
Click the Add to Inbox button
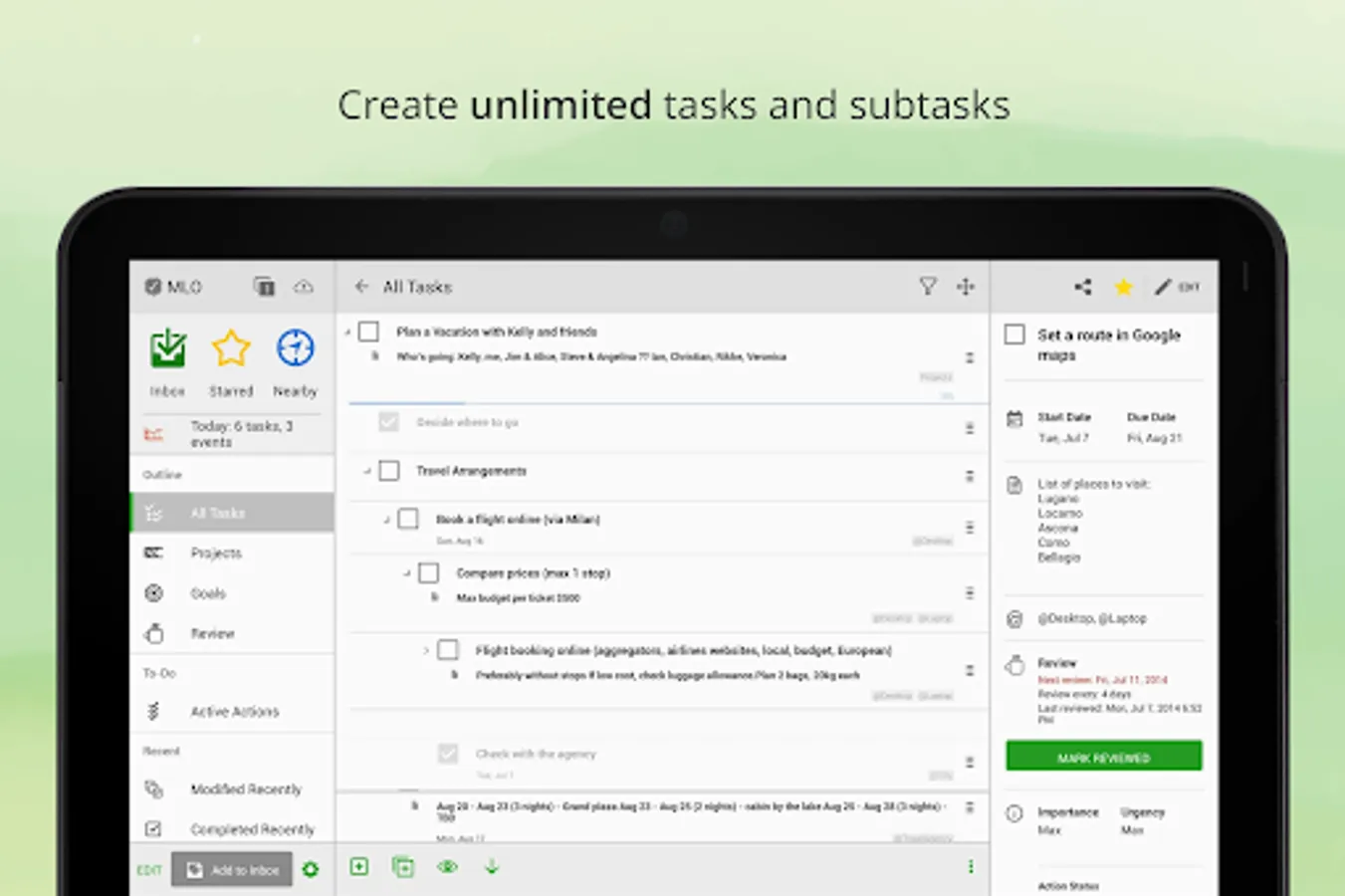(232, 870)
